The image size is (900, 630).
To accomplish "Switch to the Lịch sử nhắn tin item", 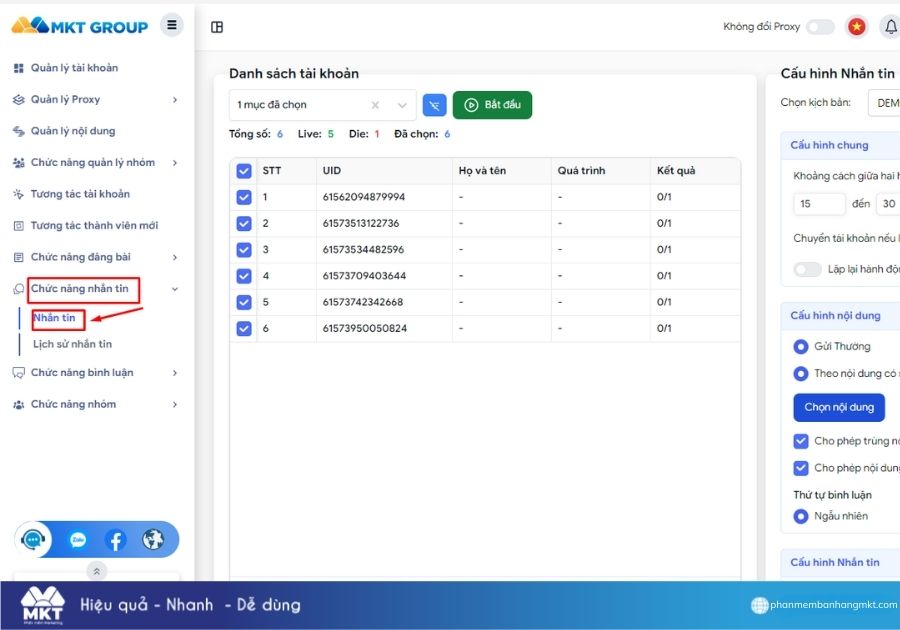I will coord(73,343).
